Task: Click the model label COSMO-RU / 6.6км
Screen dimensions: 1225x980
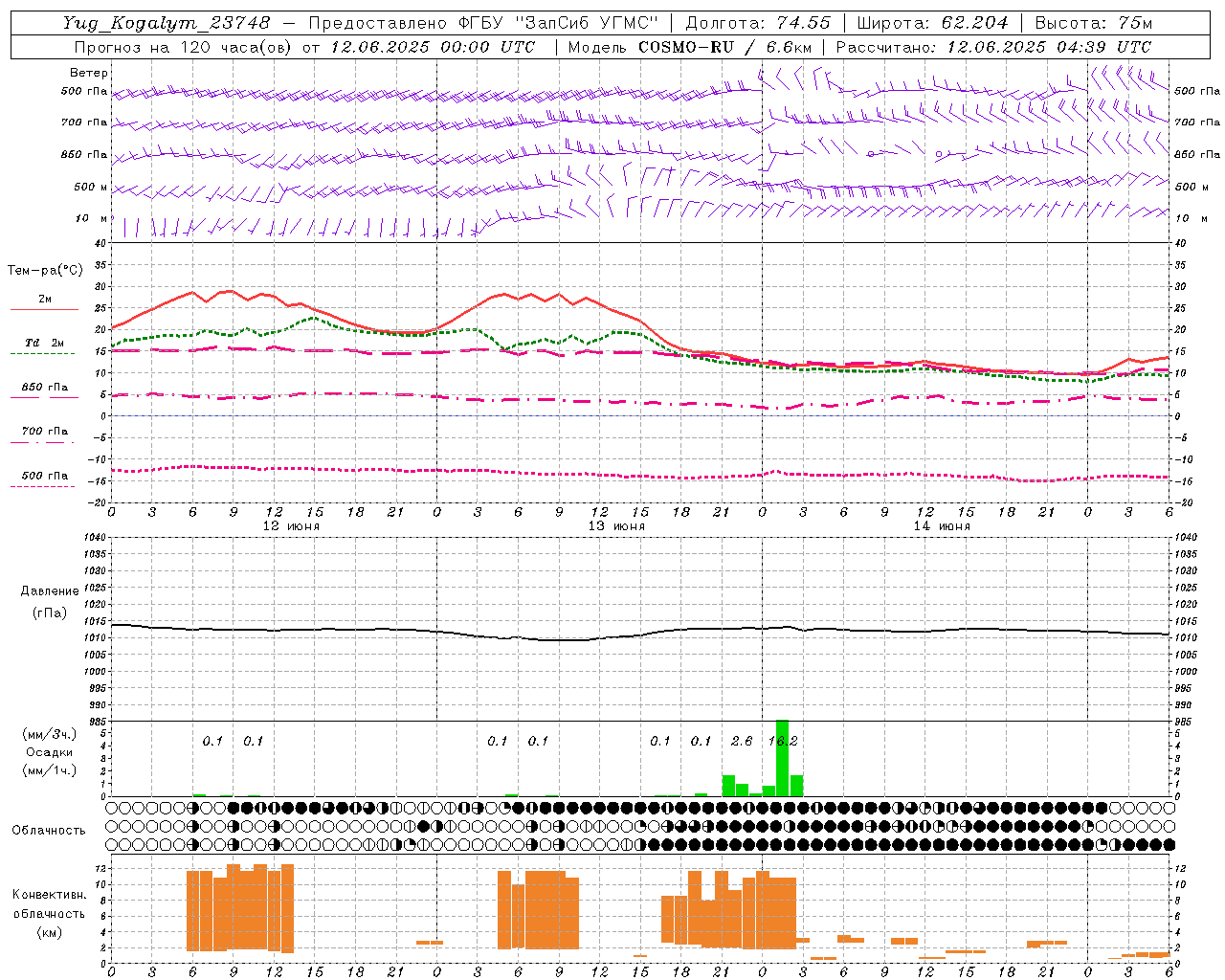Action: pos(725,47)
